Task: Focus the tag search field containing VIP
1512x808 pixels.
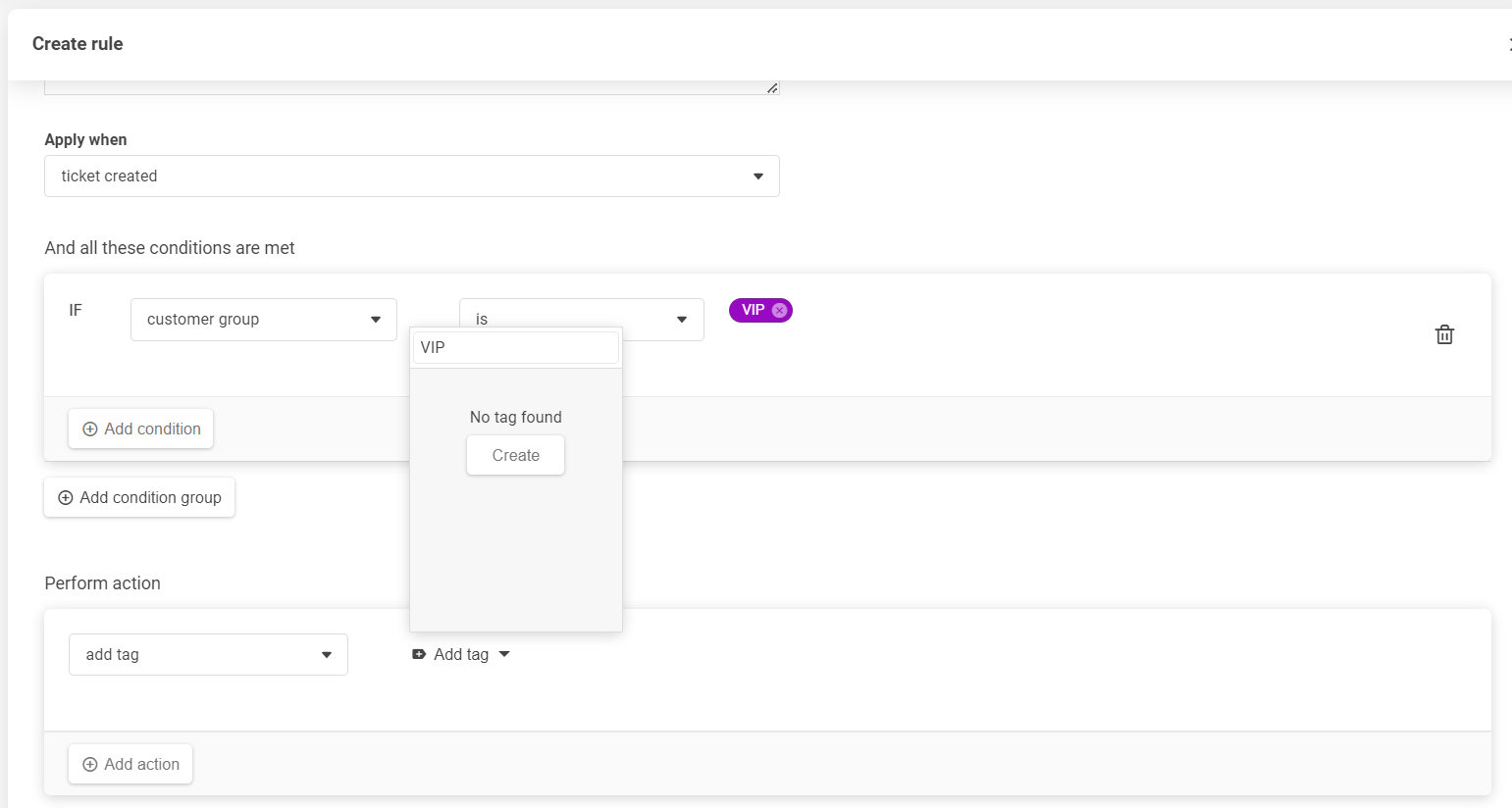Action: click(515, 347)
